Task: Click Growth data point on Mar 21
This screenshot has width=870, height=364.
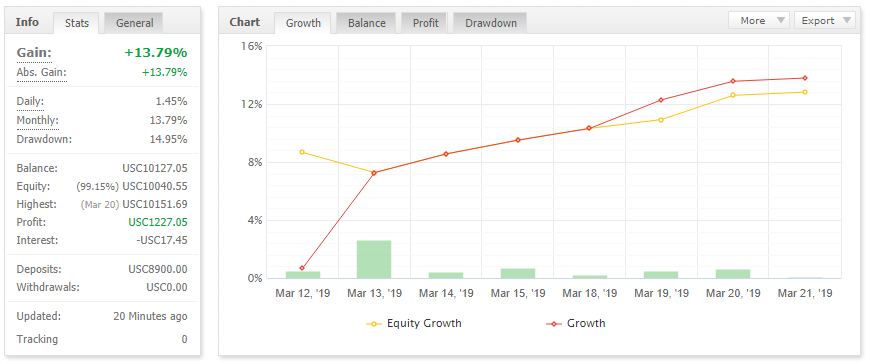Action: coord(805,78)
